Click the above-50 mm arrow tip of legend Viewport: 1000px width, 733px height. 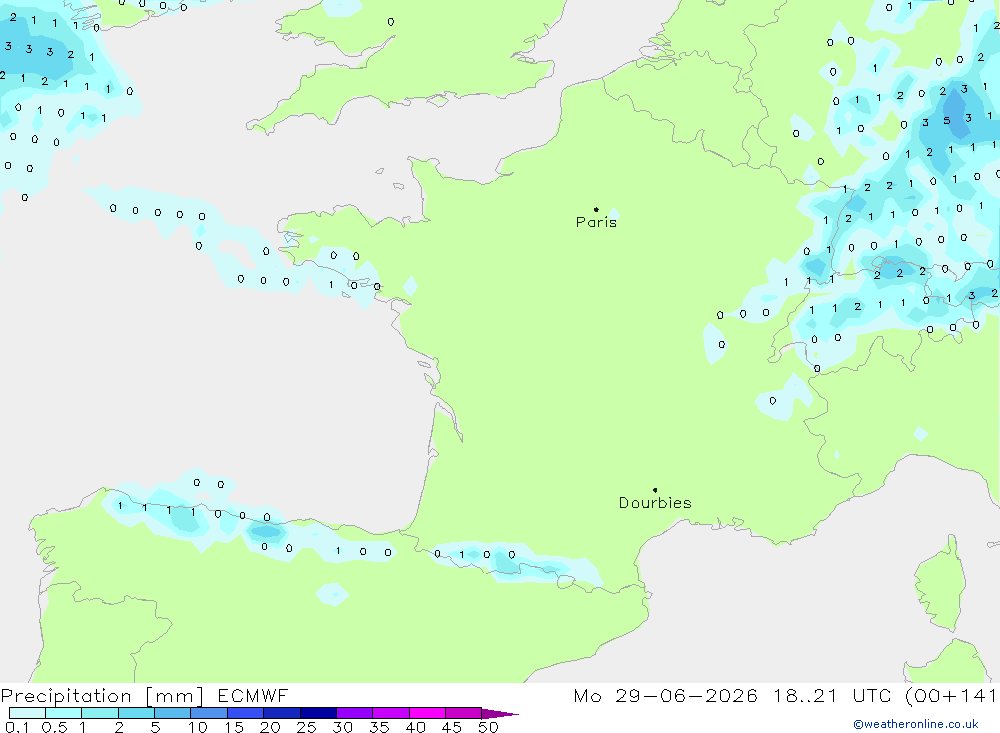(500, 713)
